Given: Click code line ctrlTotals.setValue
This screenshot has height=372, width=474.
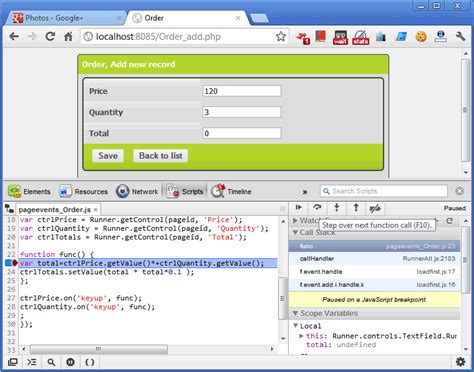Looking at the screenshot, I should [107, 272].
